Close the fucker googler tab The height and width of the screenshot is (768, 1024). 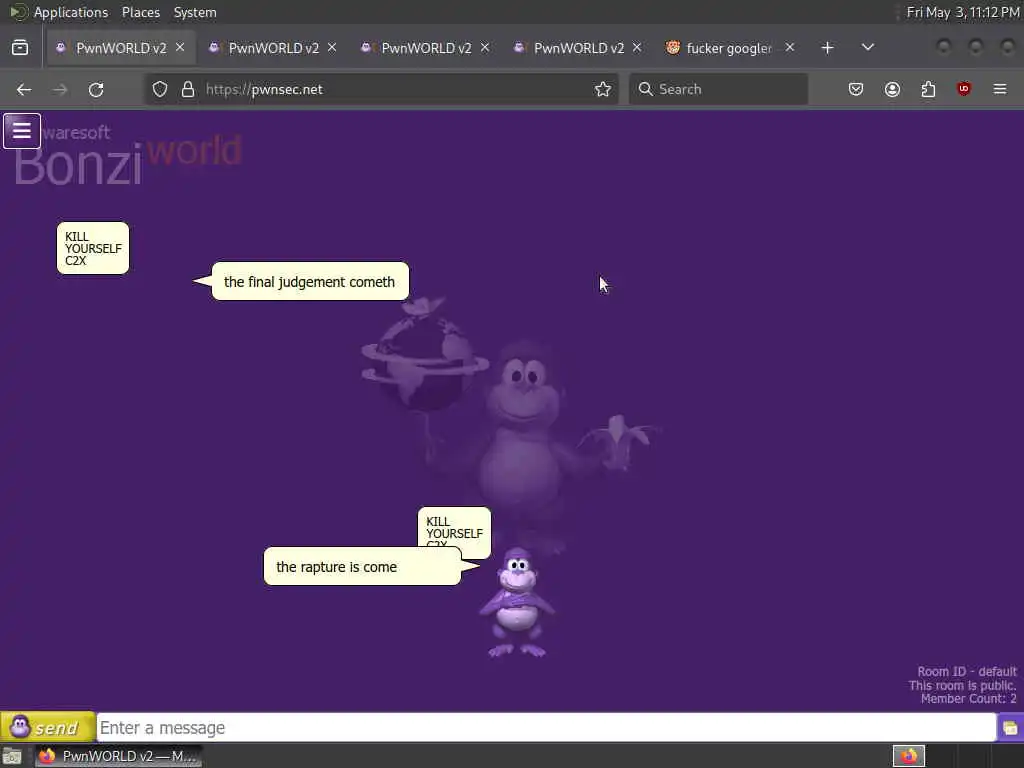790,48
